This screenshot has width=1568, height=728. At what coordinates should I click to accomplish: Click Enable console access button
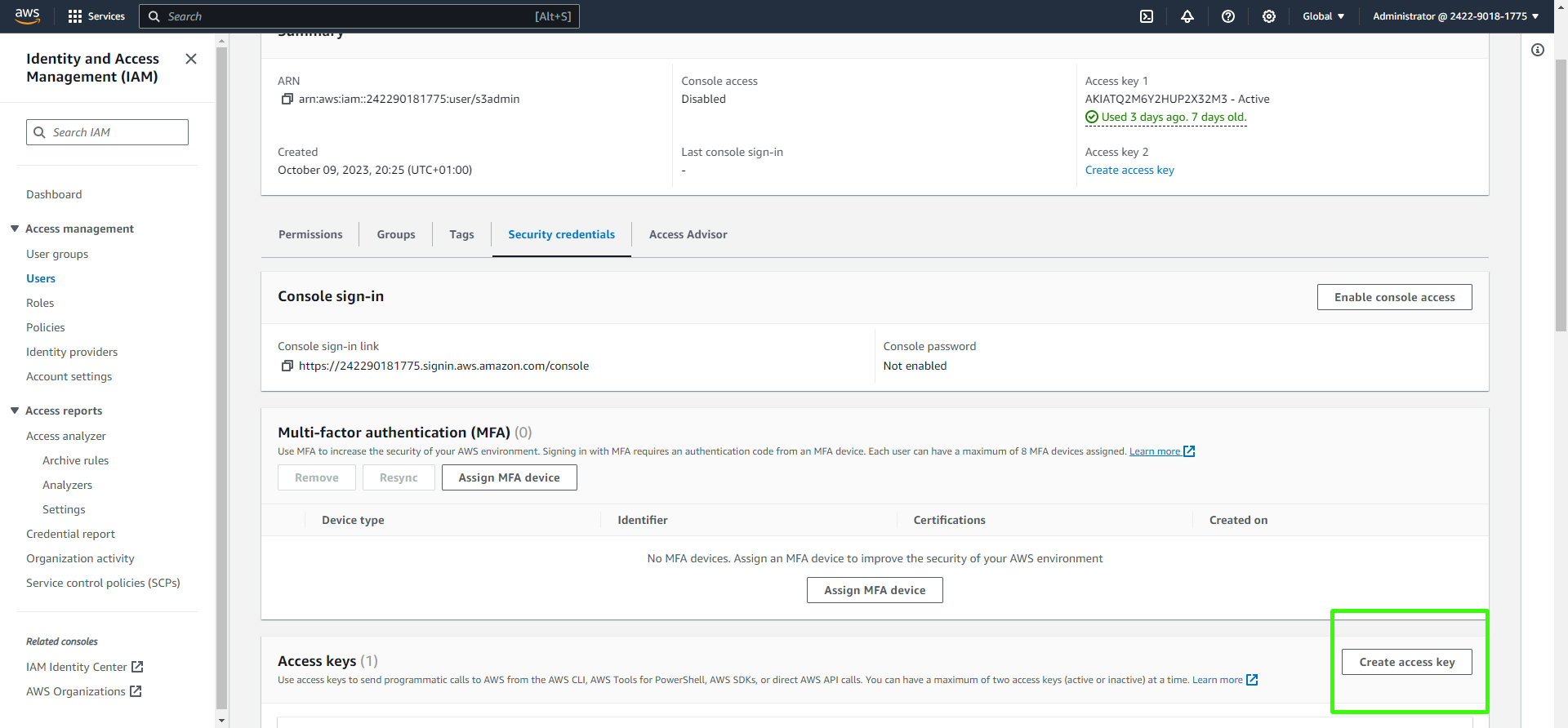1395,297
